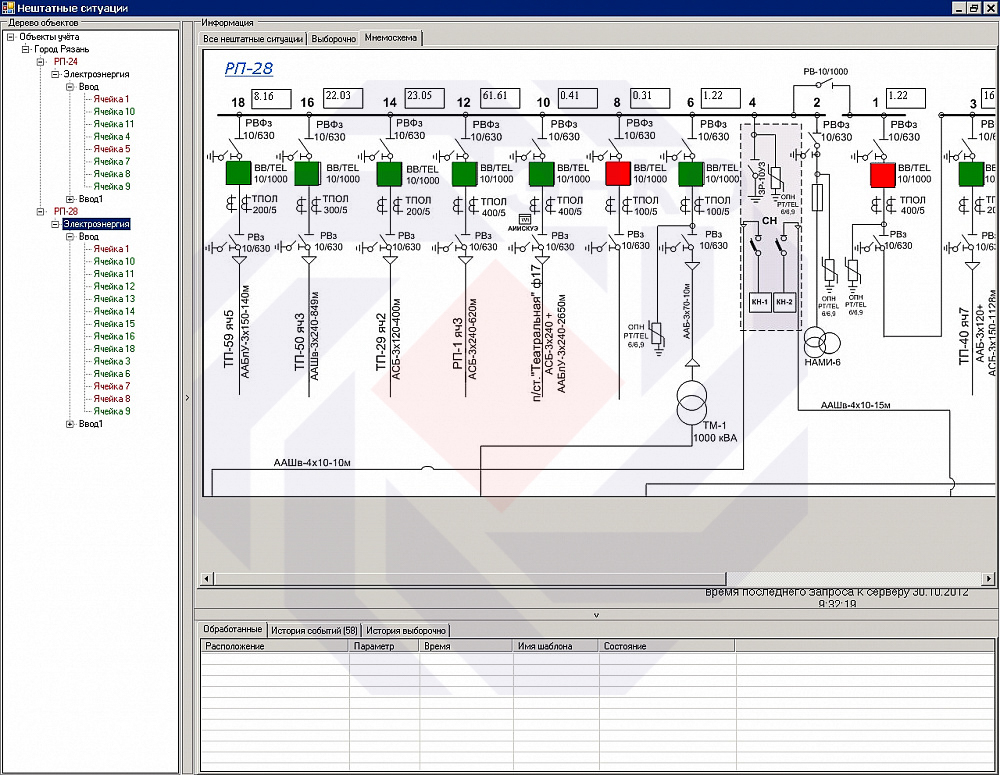Sort by the Имя шаблона column header

coord(556,646)
